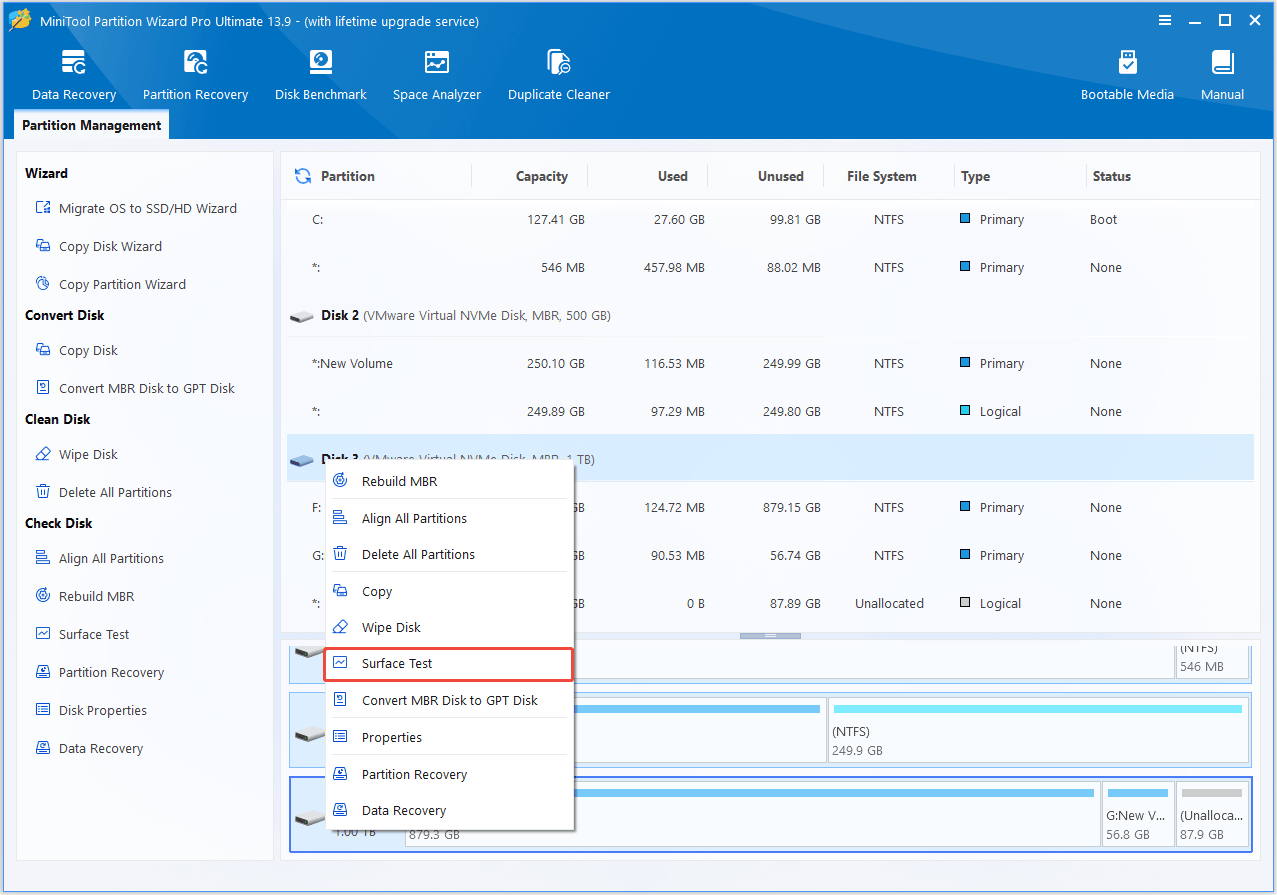Viewport: 1277px width, 895px height.
Task: Select the 546 MB partition row
Action: click(770, 267)
